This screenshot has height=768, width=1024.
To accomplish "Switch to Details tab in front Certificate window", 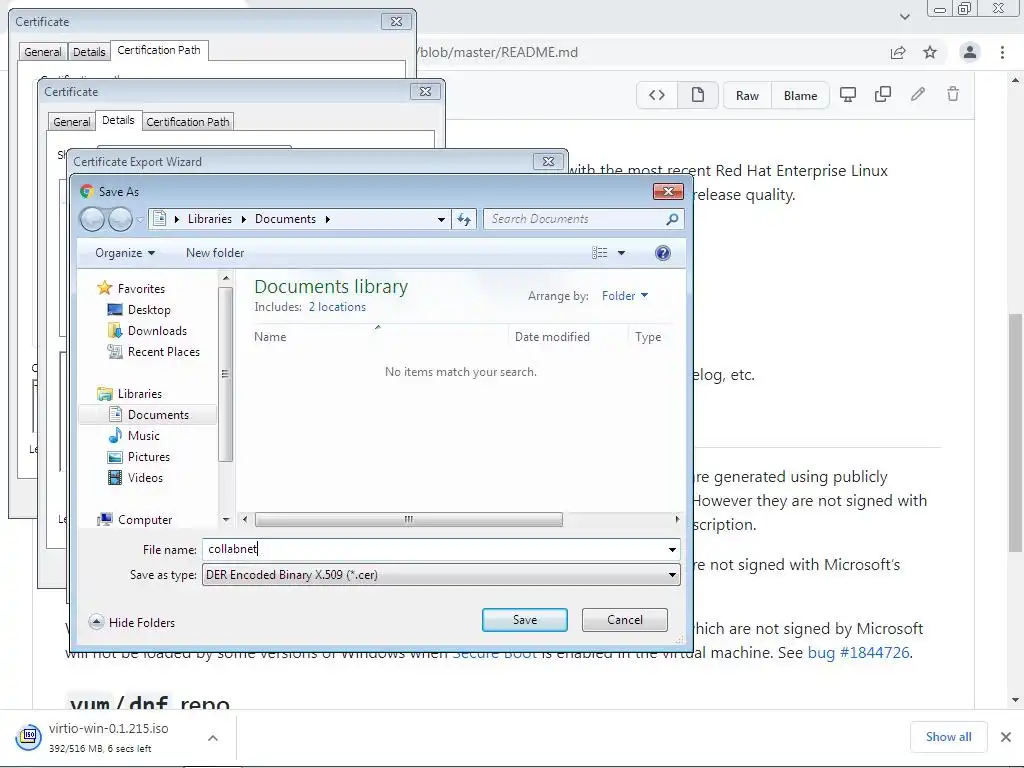I will pos(118,120).
